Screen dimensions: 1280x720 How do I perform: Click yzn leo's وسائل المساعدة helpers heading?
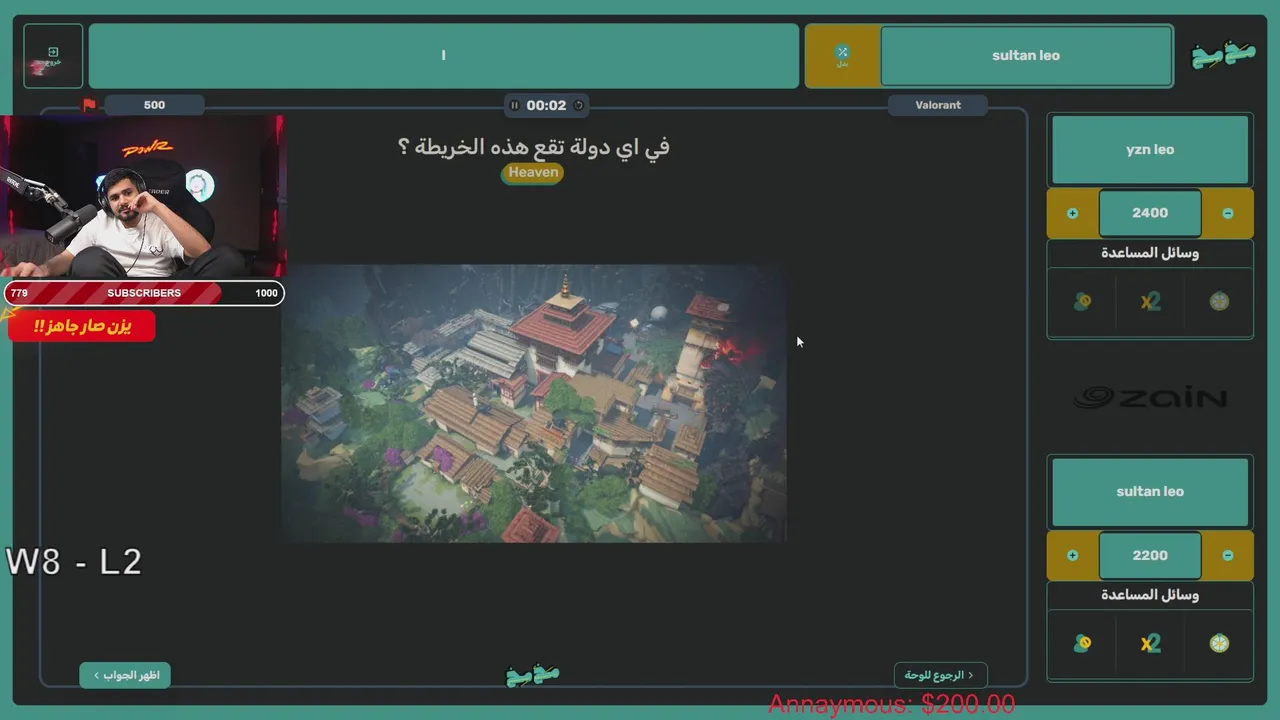(x=1150, y=253)
